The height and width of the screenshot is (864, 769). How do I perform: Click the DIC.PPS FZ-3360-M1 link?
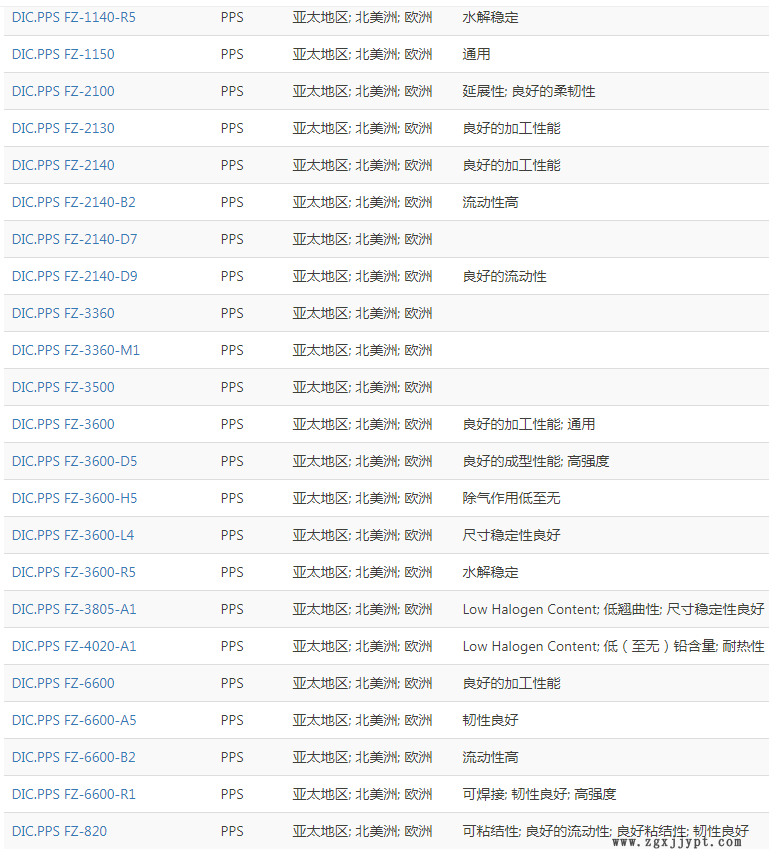[76, 350]
